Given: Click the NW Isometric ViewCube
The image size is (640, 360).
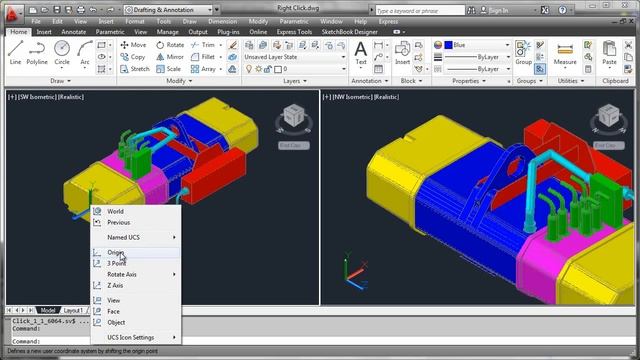Looking at the screenshot, I should point(609,116).
